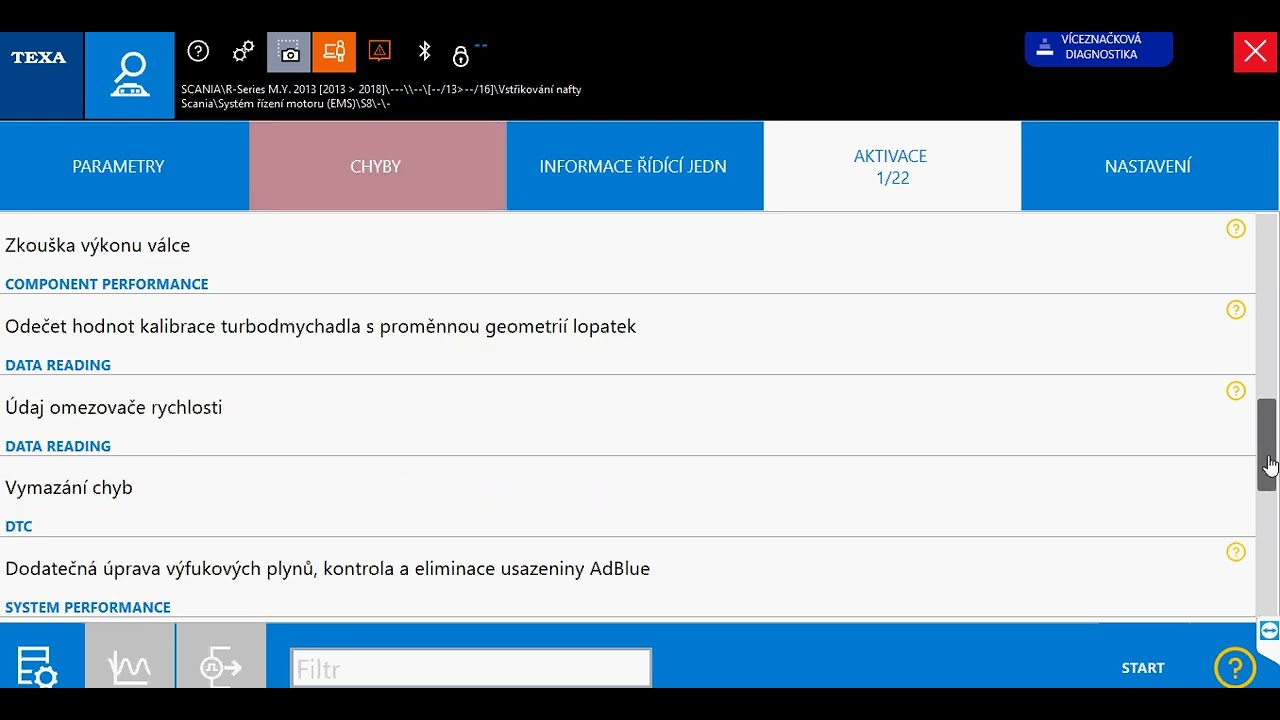Image resolution: width=1280 pixels, height=720 pixels.
Task: Open the settings gears icon
Action: pos(243,51)
